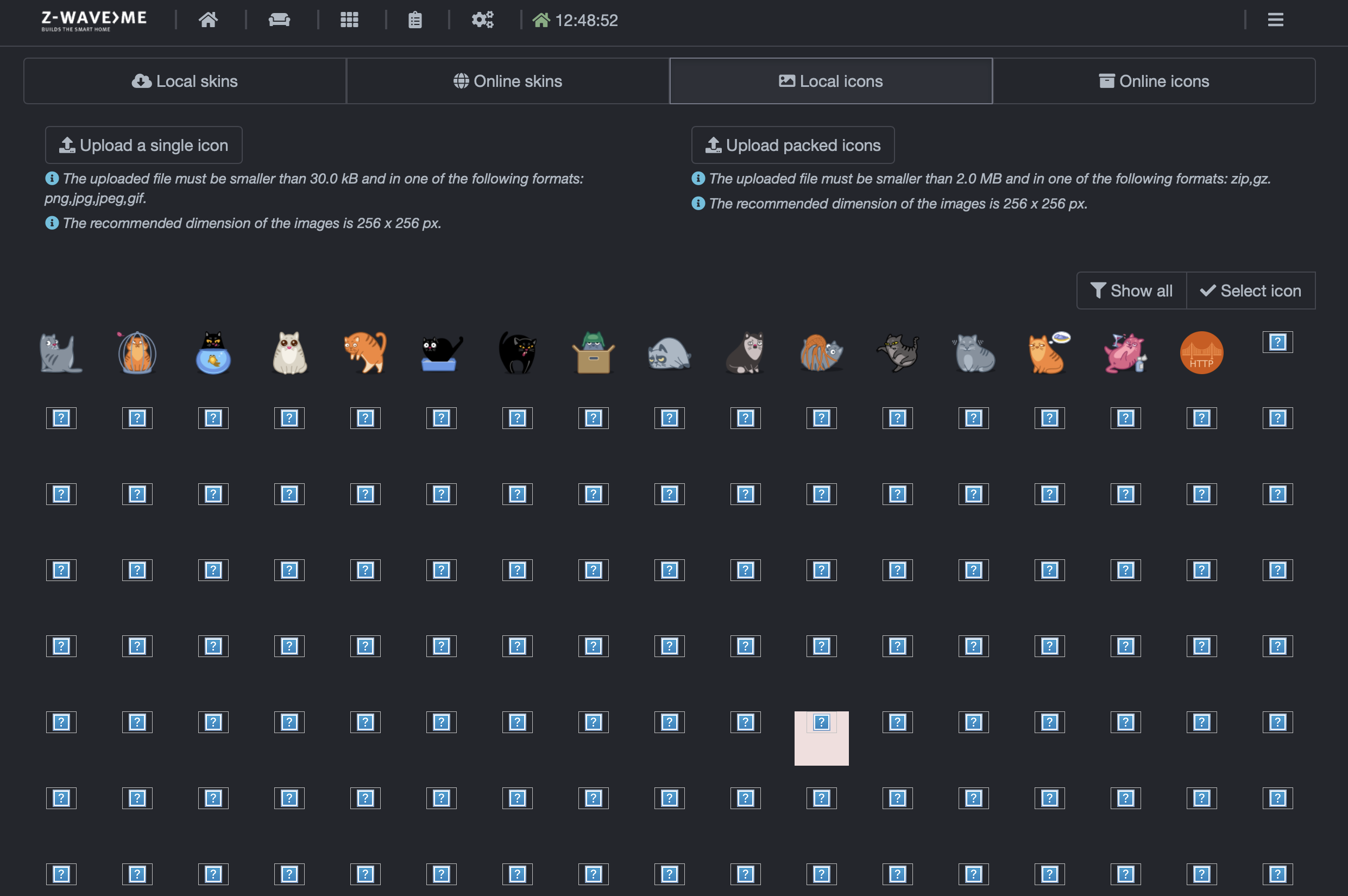Screen dimensions: 1348x896
Task: Click the Z-Wave.Me logo
Action: 94,20
